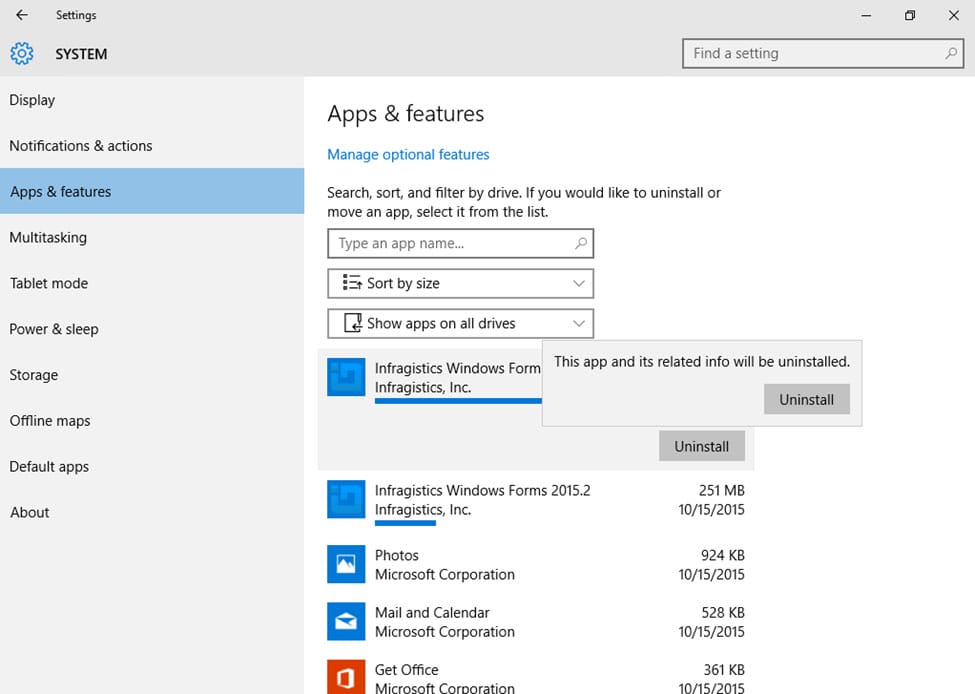This screenshot has height=694, width=975.
Task: Click magnifier icon in Find a setting
Action: tap(951, 54)
